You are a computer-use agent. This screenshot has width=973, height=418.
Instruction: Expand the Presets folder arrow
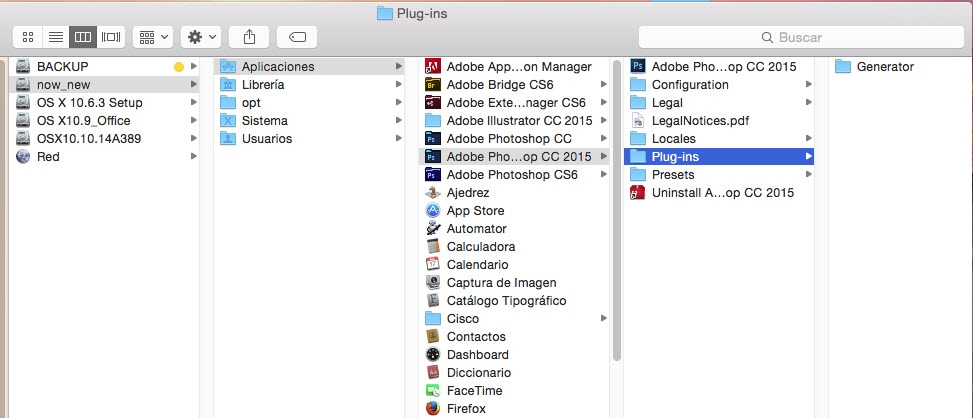[x=809, y=174]
